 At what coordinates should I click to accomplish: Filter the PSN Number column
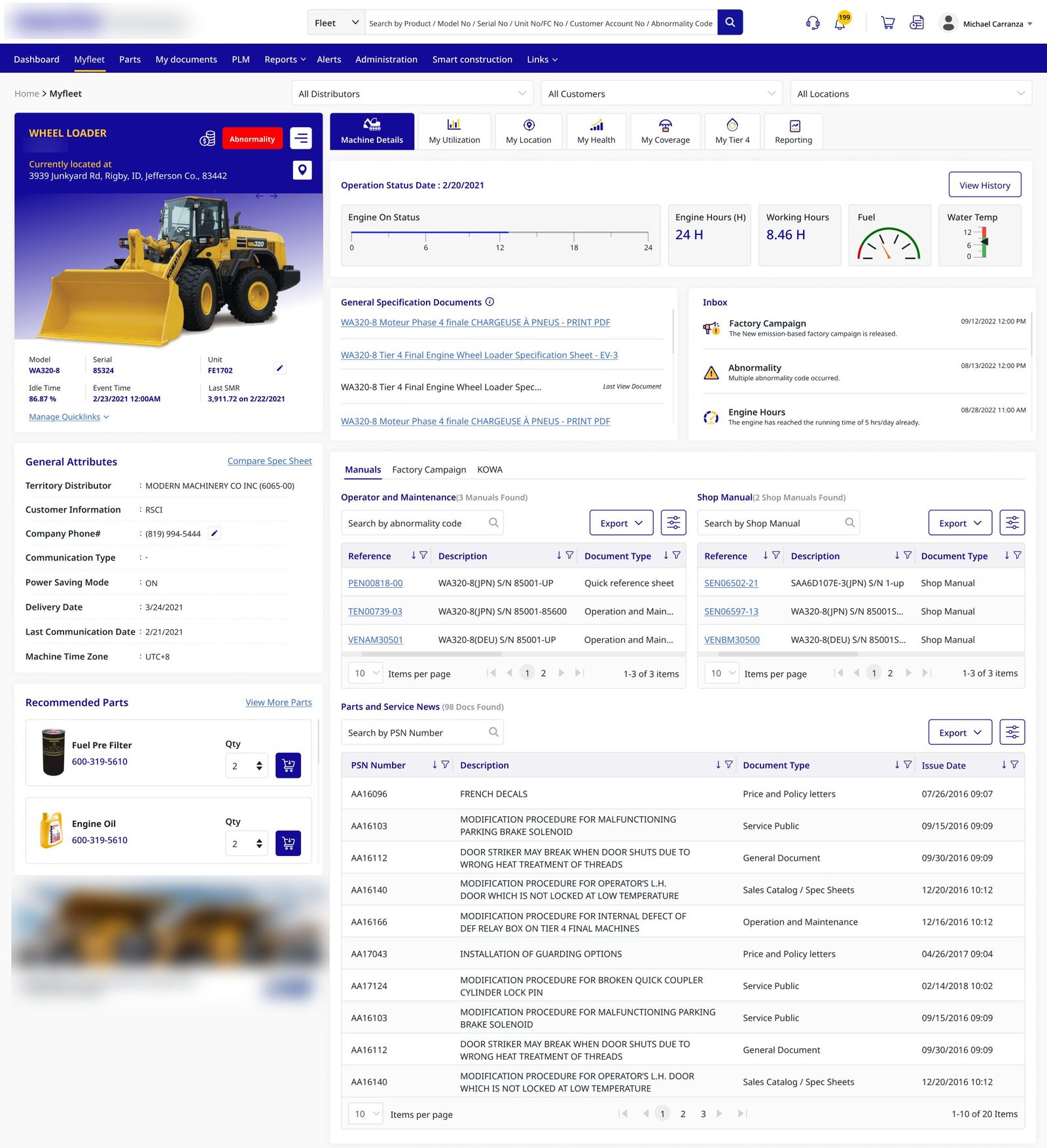click(445, 764)
